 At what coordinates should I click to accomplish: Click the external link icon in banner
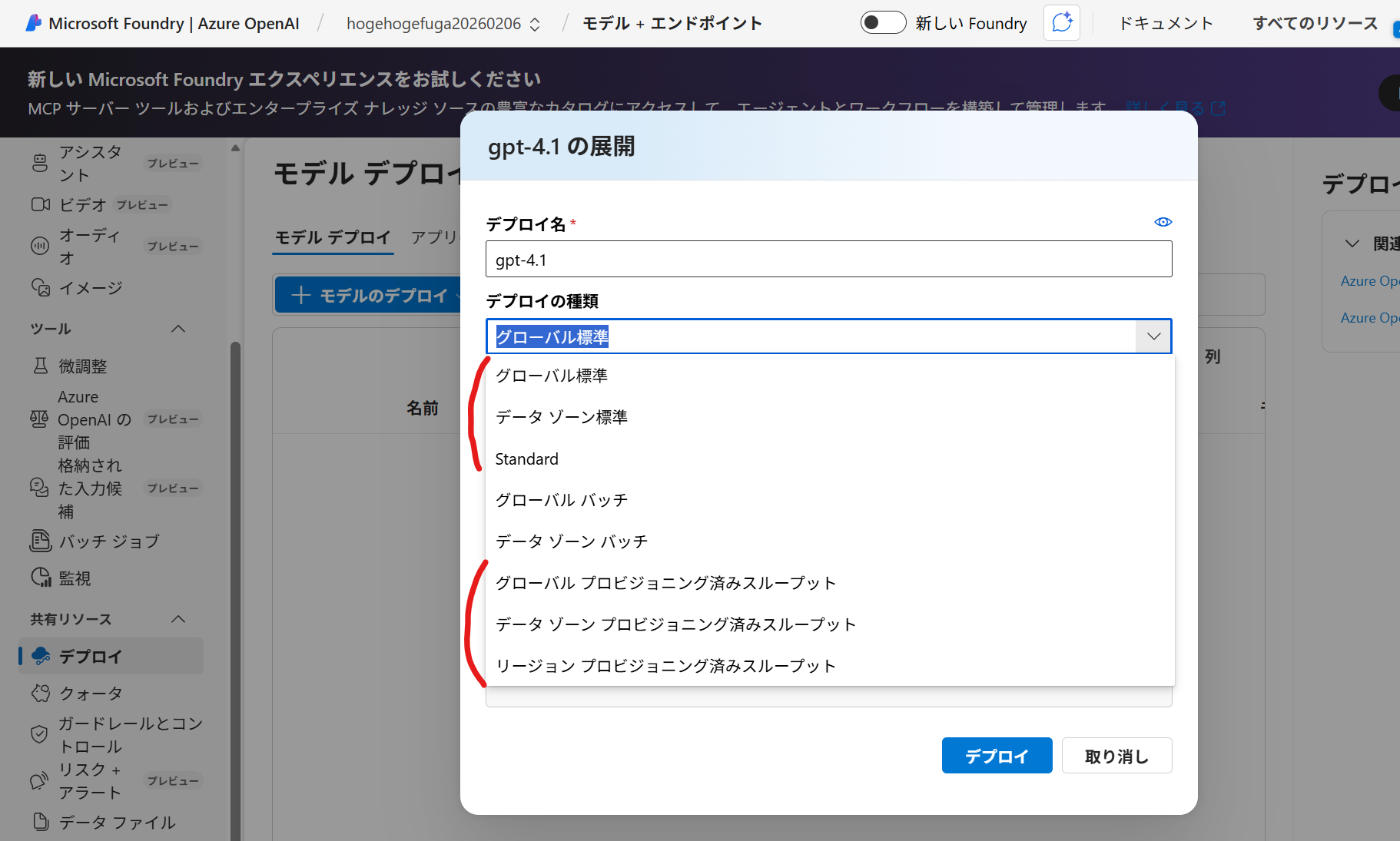(1218, 107)
